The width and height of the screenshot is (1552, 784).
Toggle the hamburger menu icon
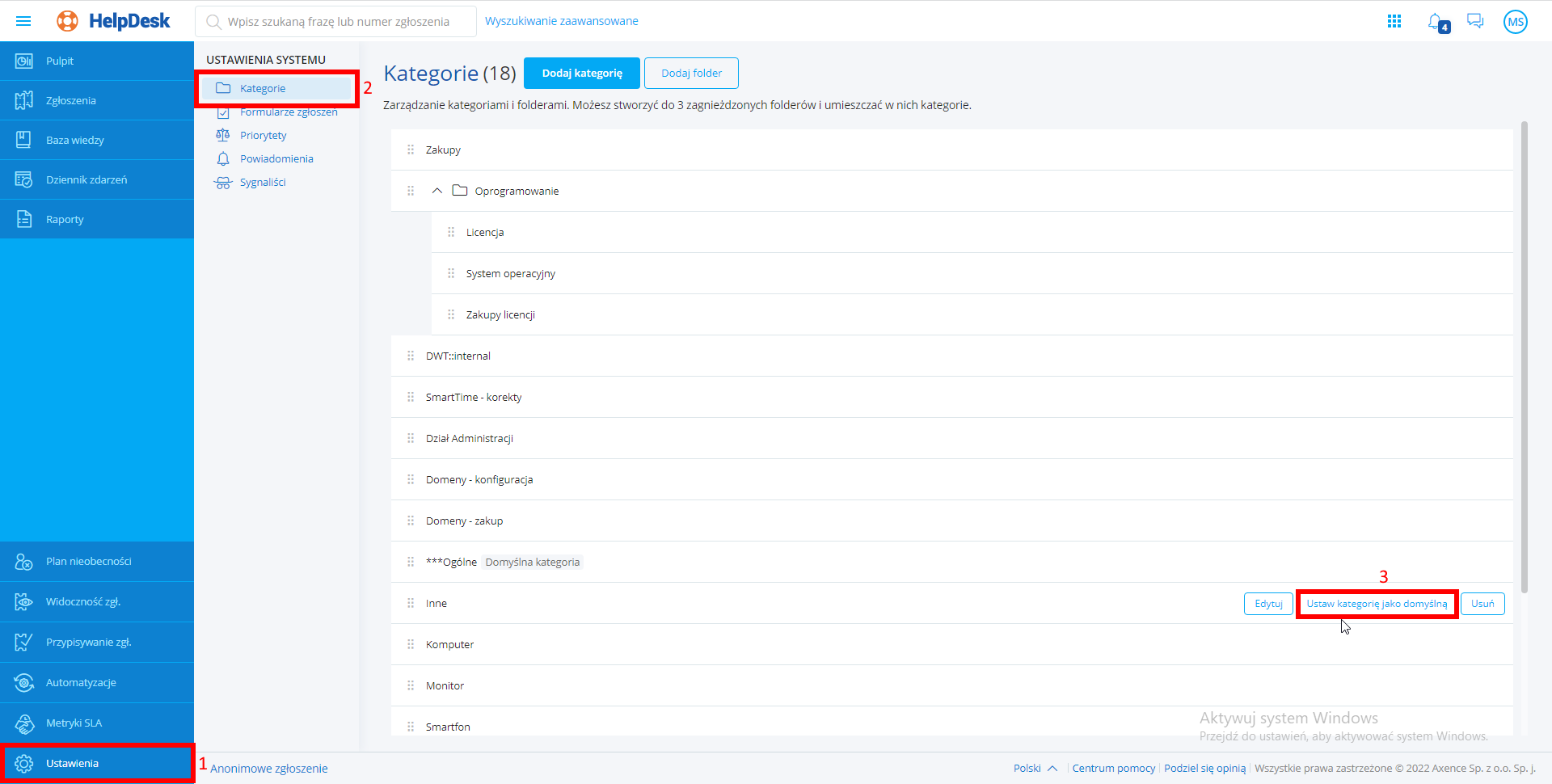(x=23, y=21)
